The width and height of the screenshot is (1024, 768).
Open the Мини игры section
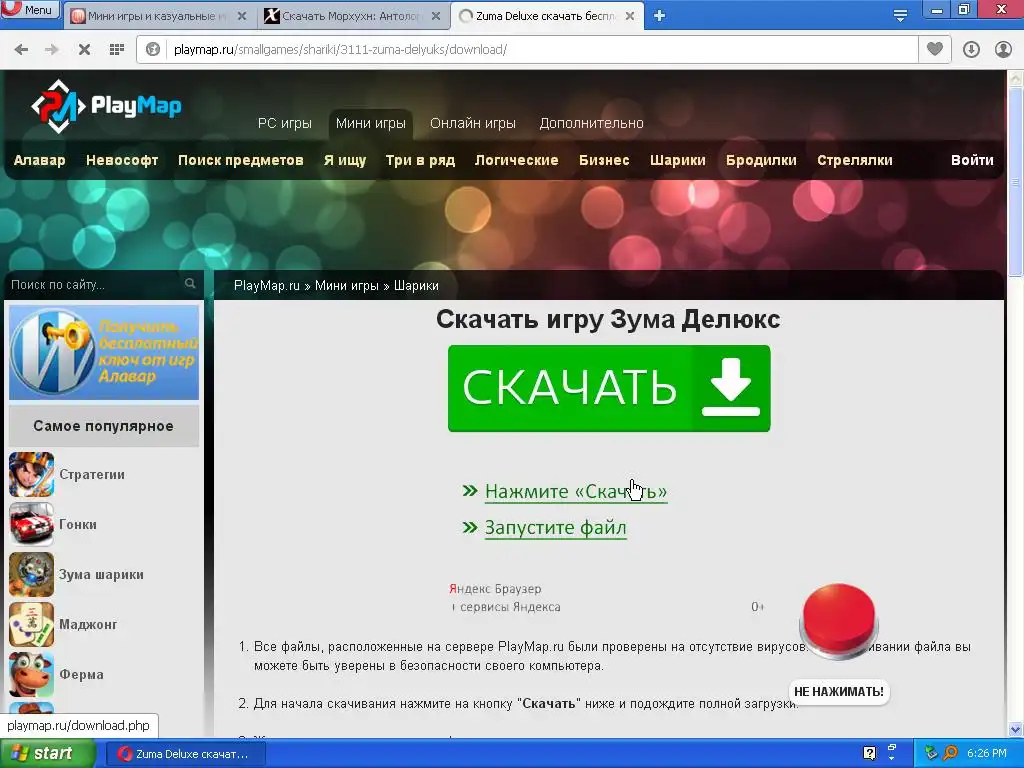[x=370, y=123]
